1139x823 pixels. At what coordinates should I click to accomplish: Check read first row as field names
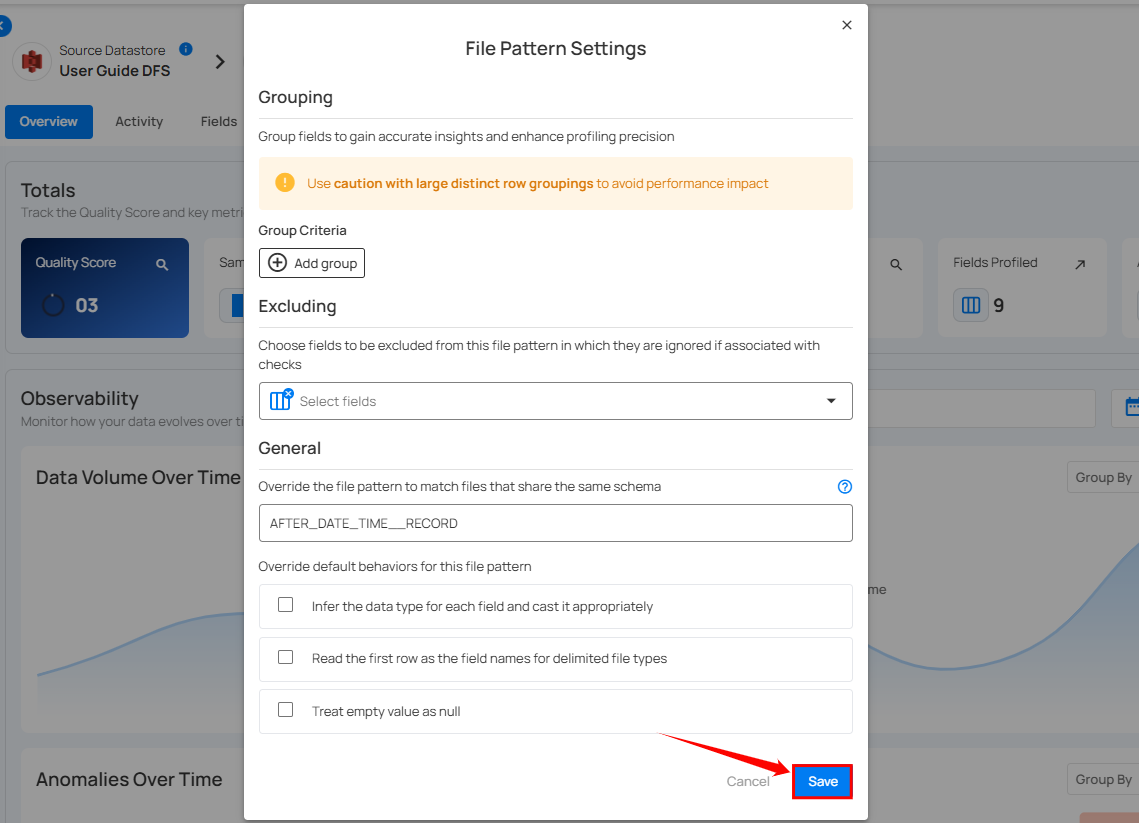click(286, 657)
